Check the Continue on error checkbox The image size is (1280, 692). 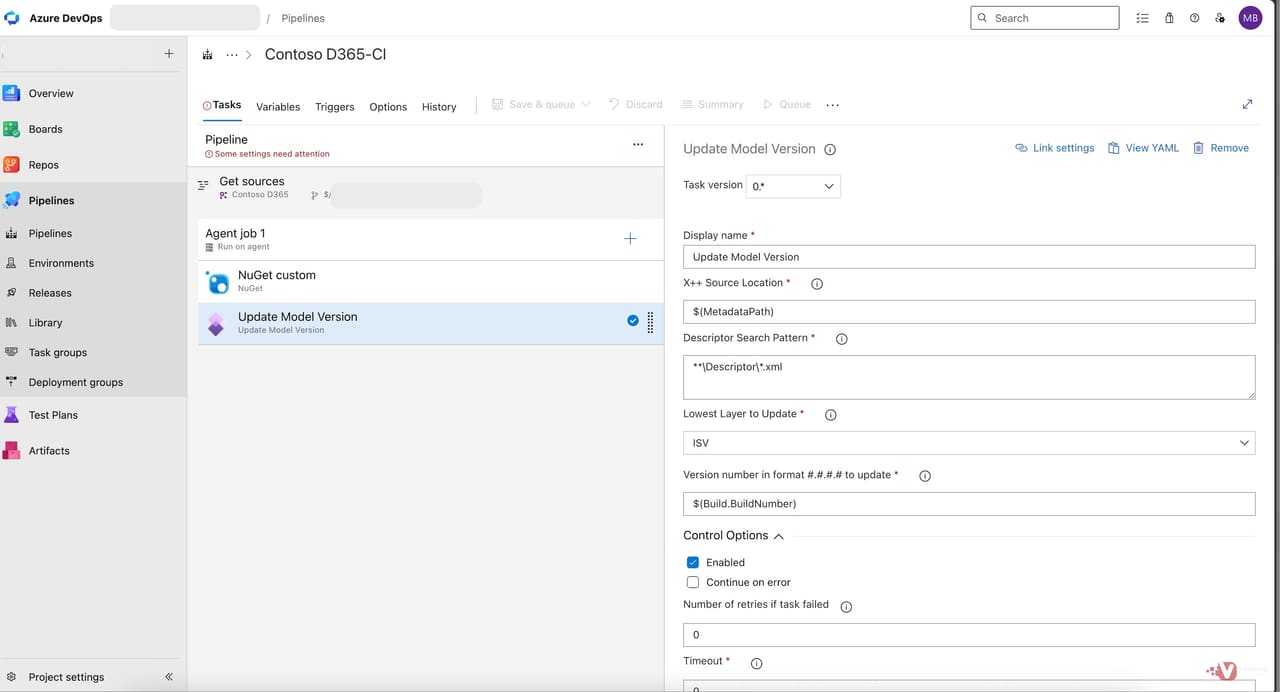coord(693,582)
